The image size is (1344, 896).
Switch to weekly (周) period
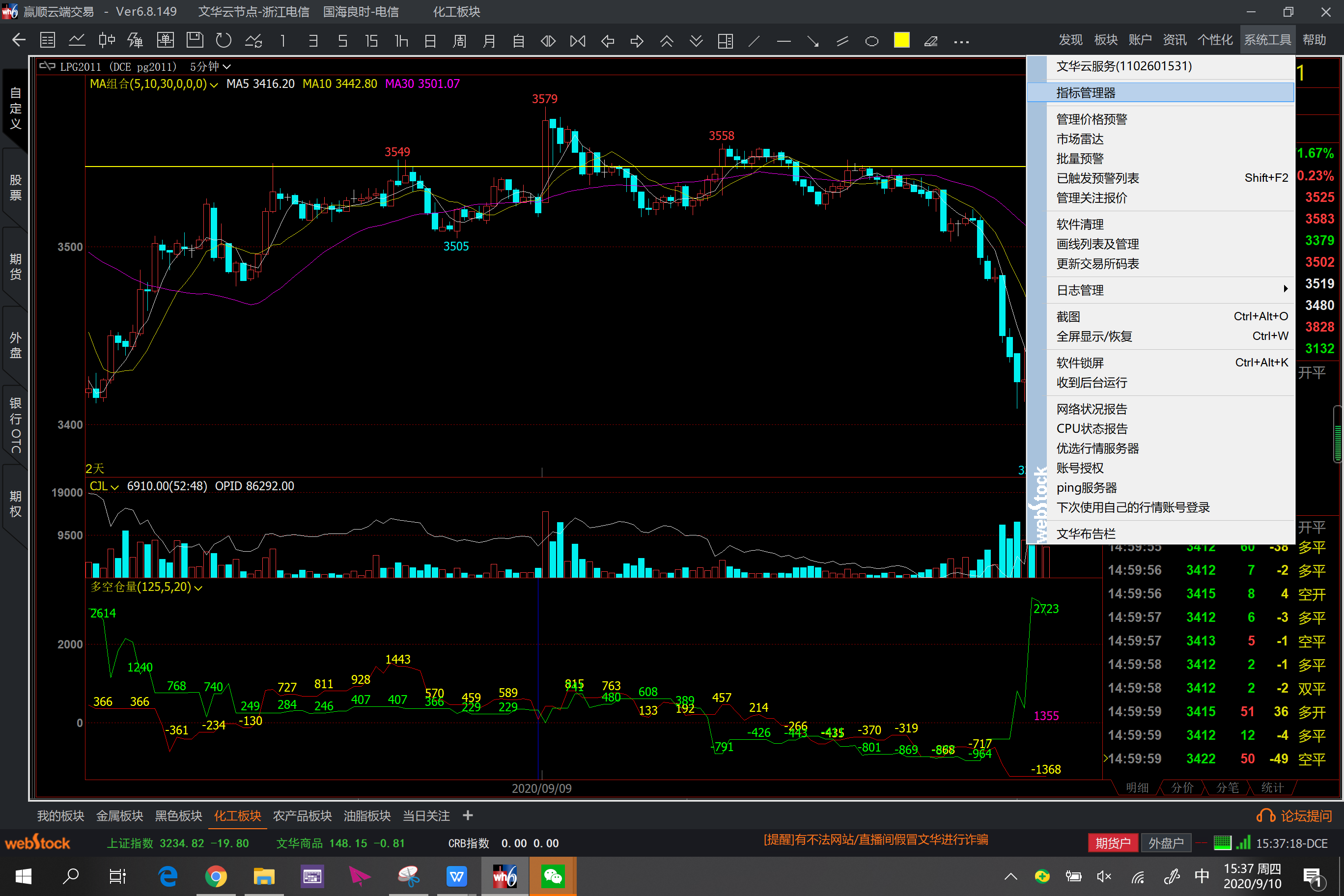click(x=459, y=41)
